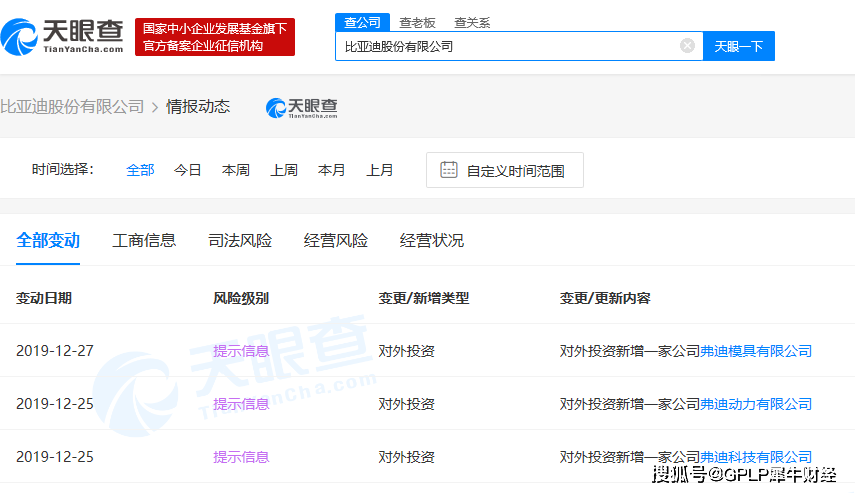Switch to the 查关系 search tab

click(x=472, y=23)
